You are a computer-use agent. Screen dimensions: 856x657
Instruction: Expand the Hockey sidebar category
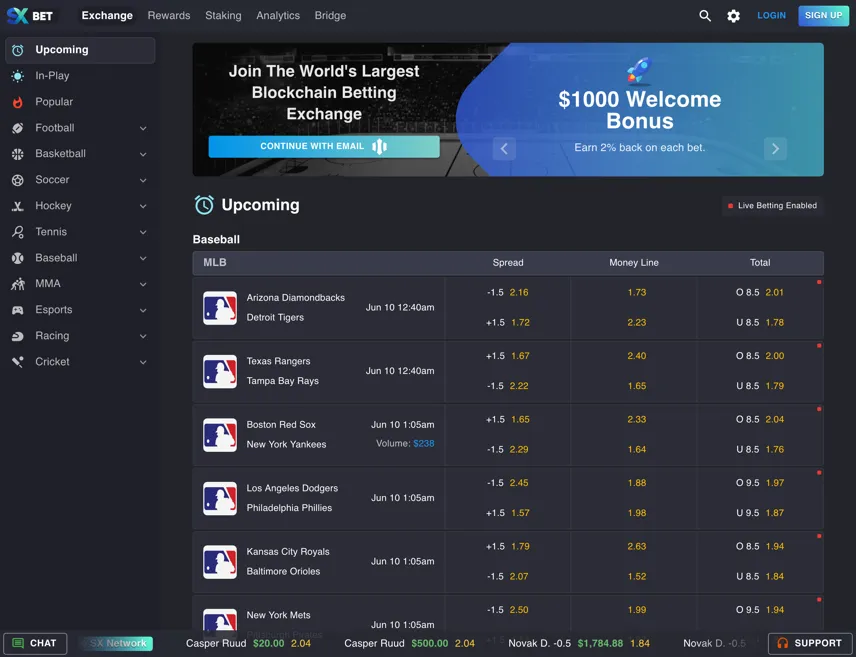[143, 206]
